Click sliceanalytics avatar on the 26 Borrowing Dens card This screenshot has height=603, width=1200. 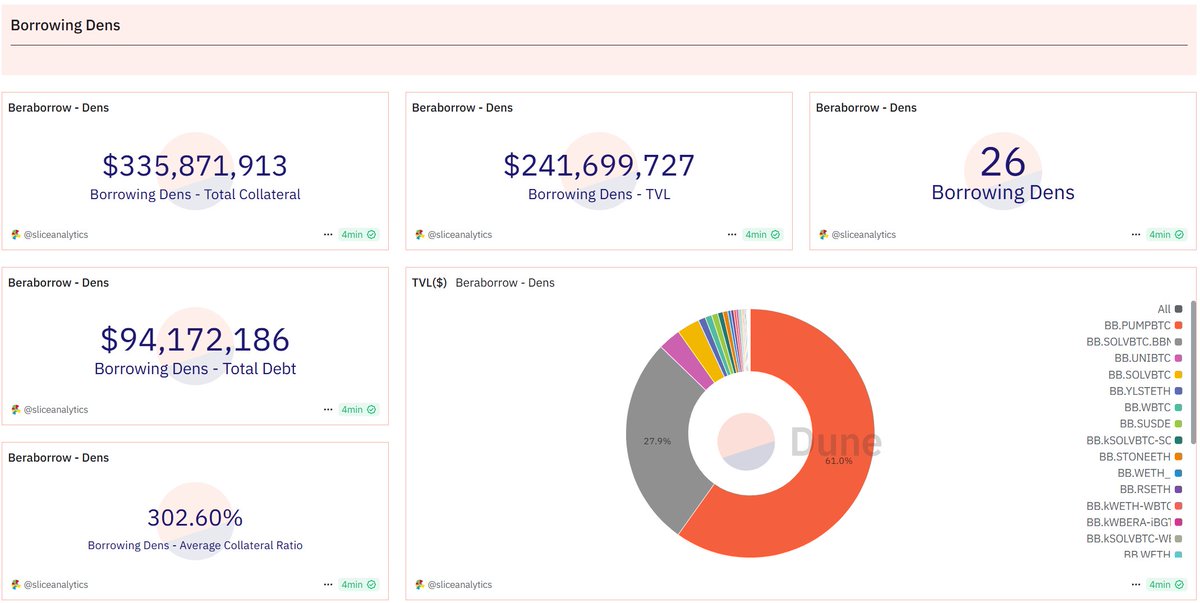coord(823,235)
